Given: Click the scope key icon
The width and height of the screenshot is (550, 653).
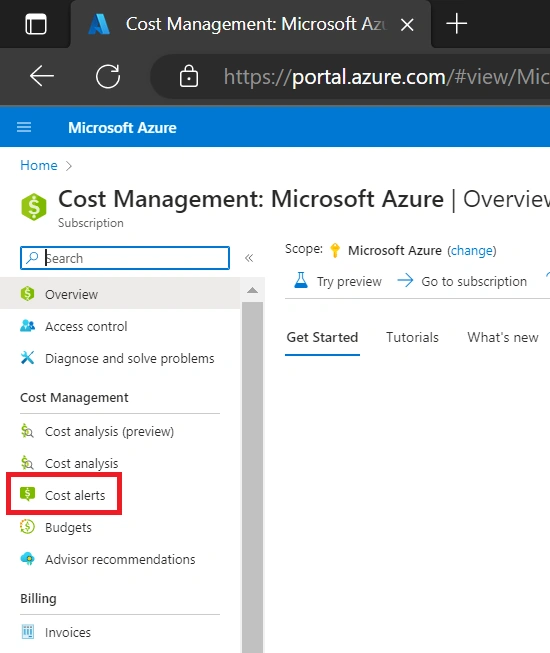Looking at the screenshot, I should 335,250.
